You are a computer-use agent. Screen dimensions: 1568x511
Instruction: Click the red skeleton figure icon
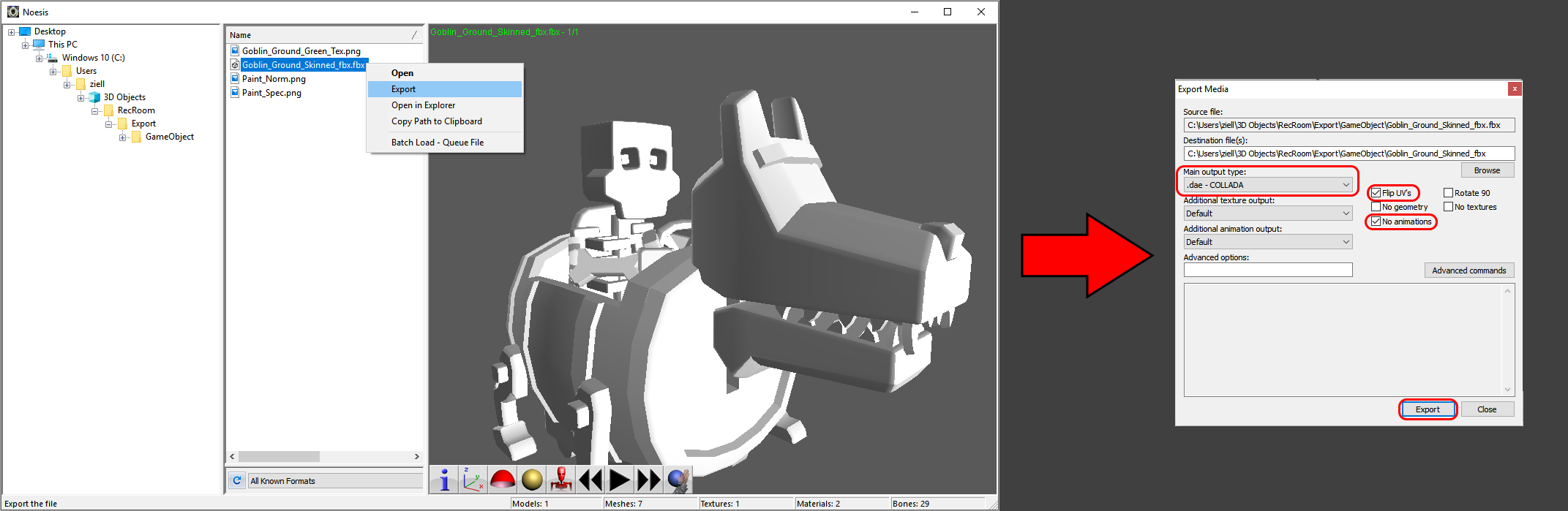tap(561, 480)
